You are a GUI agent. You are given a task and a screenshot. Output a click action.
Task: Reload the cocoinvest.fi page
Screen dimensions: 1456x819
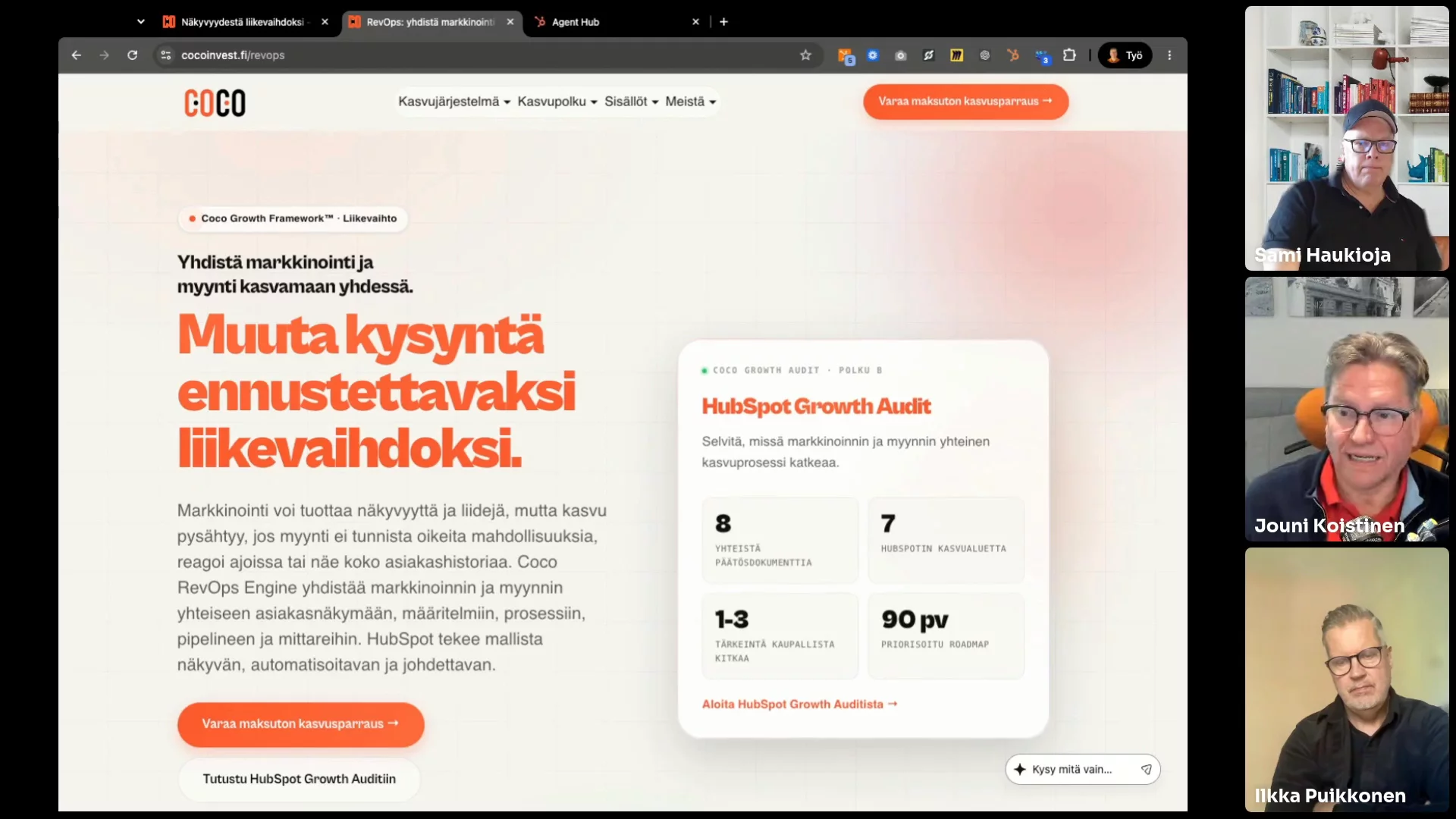coord(132,55)
